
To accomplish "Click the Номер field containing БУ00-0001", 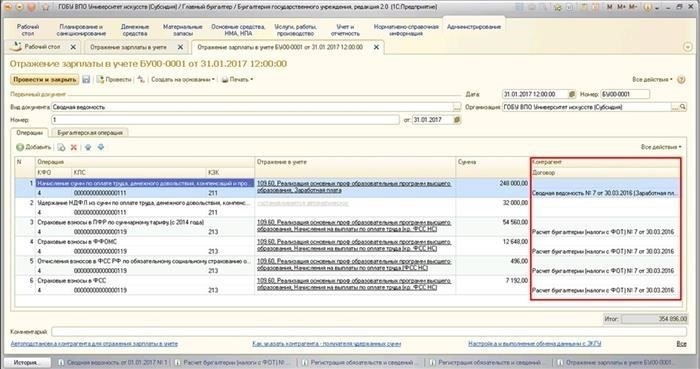I will pos(625,94).
